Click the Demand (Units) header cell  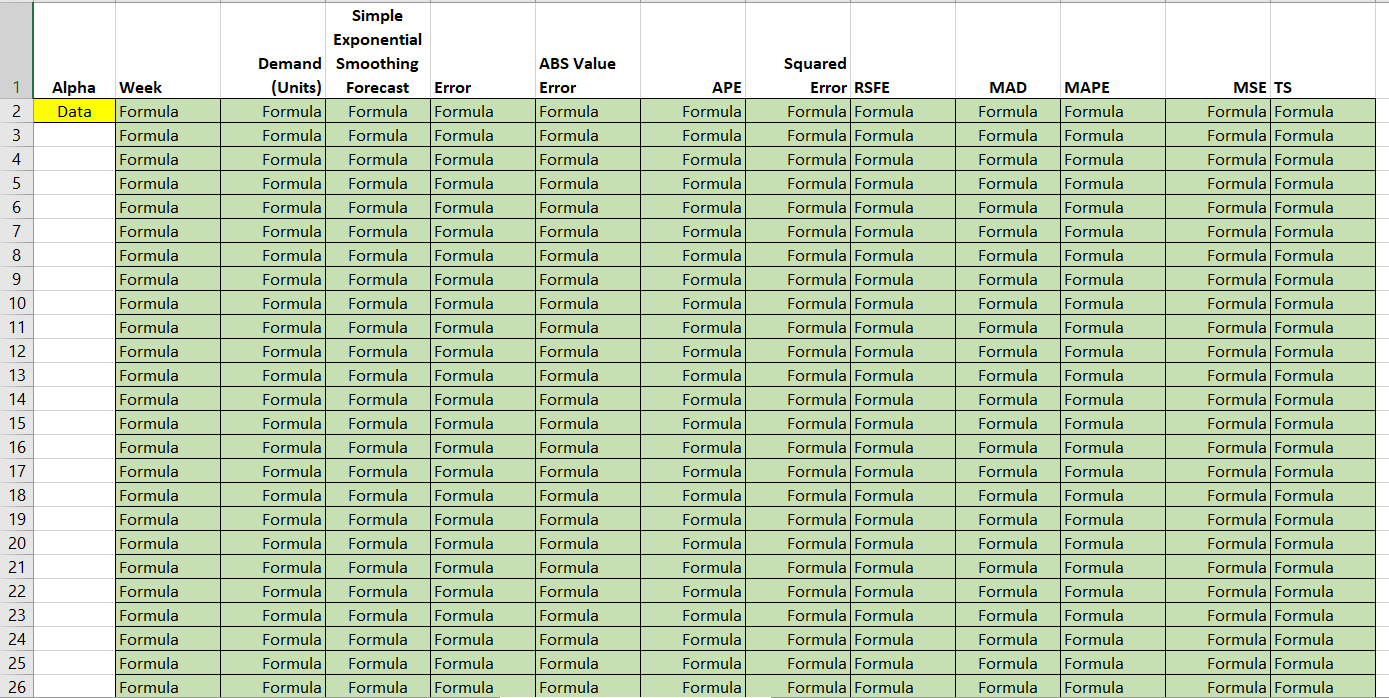[x=271, y=87]
